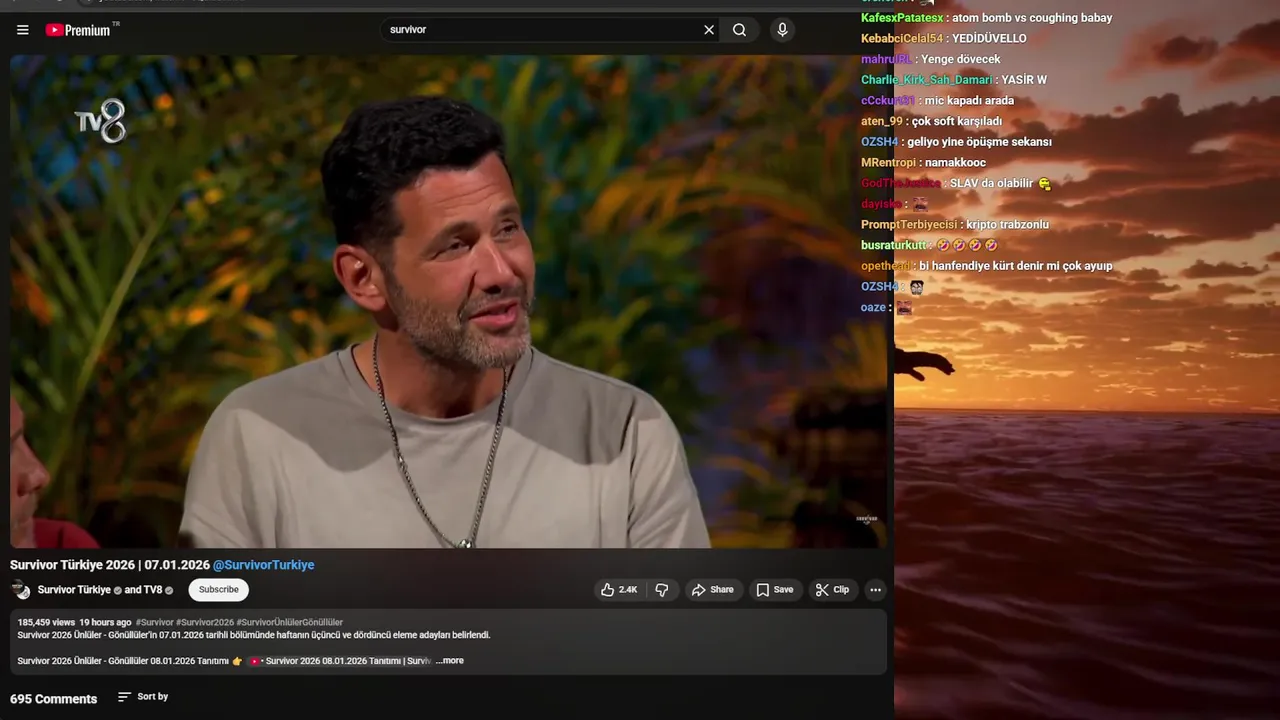1280x720 pixels.
Task: Click the #Survivor2026 hashtag
Action: 205,622
